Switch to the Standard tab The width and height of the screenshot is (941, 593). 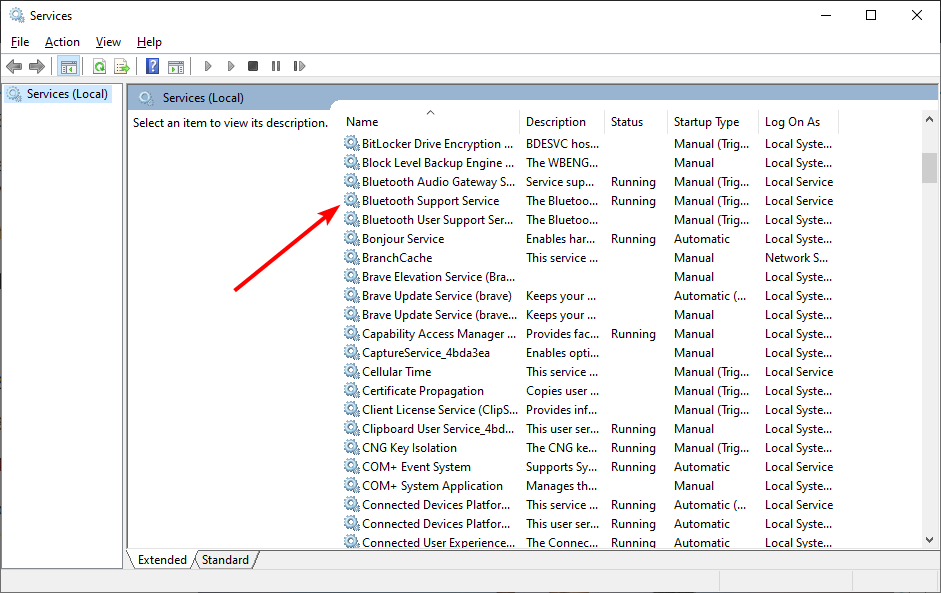[226, 559]
